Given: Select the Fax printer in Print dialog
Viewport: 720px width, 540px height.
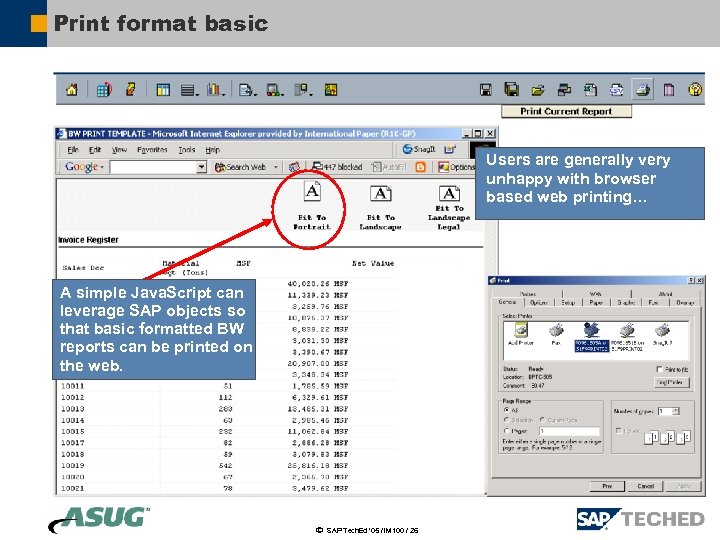Looking at the screenshot, I should [556, 334].
